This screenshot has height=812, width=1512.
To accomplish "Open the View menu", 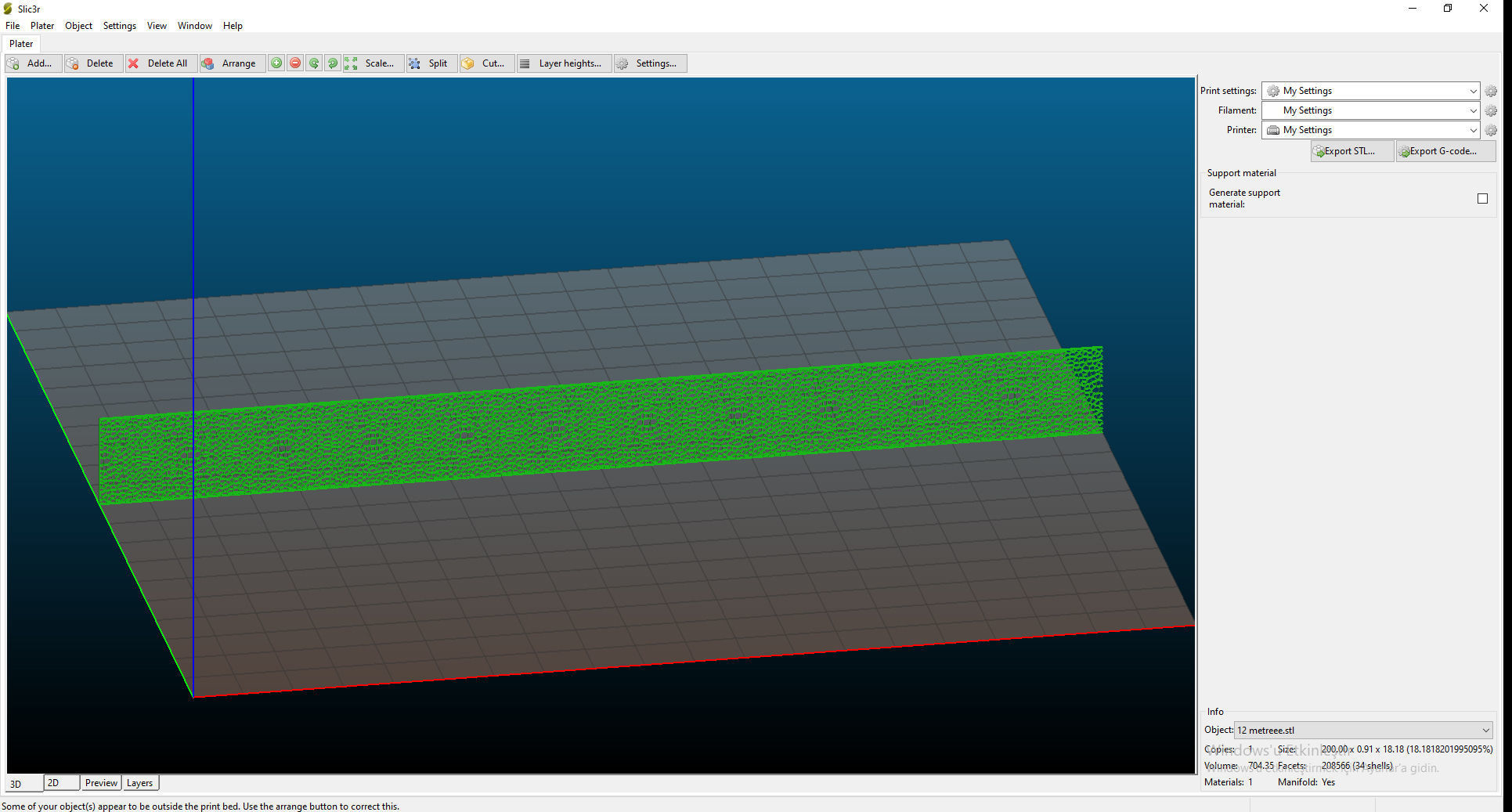I will click(157, 26).
